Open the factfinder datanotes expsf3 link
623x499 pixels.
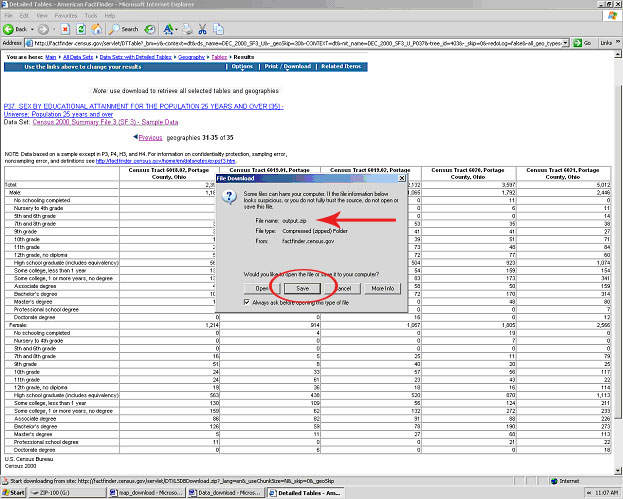[x=166, y=161]
